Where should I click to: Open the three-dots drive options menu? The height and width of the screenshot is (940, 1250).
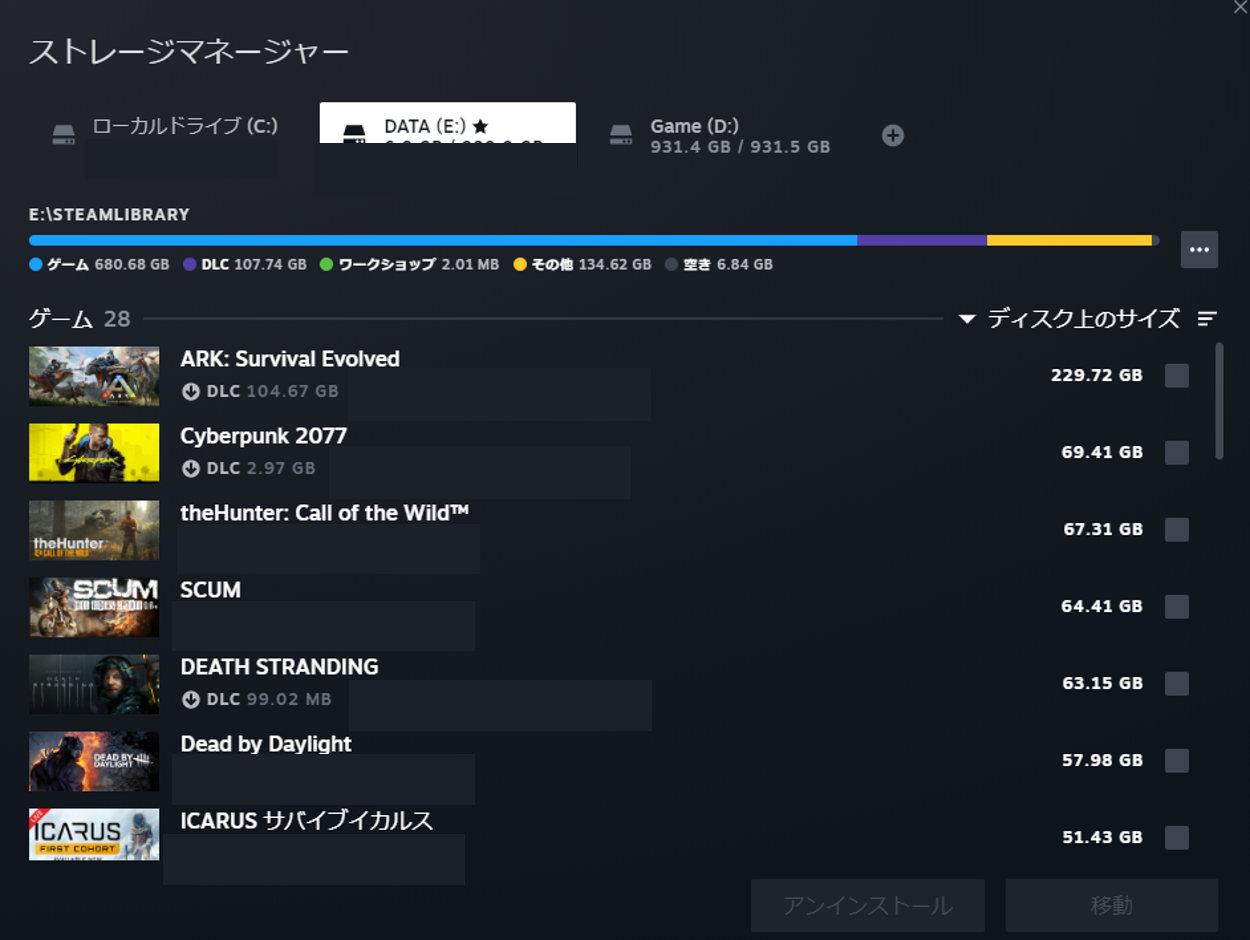point(1199,250)
